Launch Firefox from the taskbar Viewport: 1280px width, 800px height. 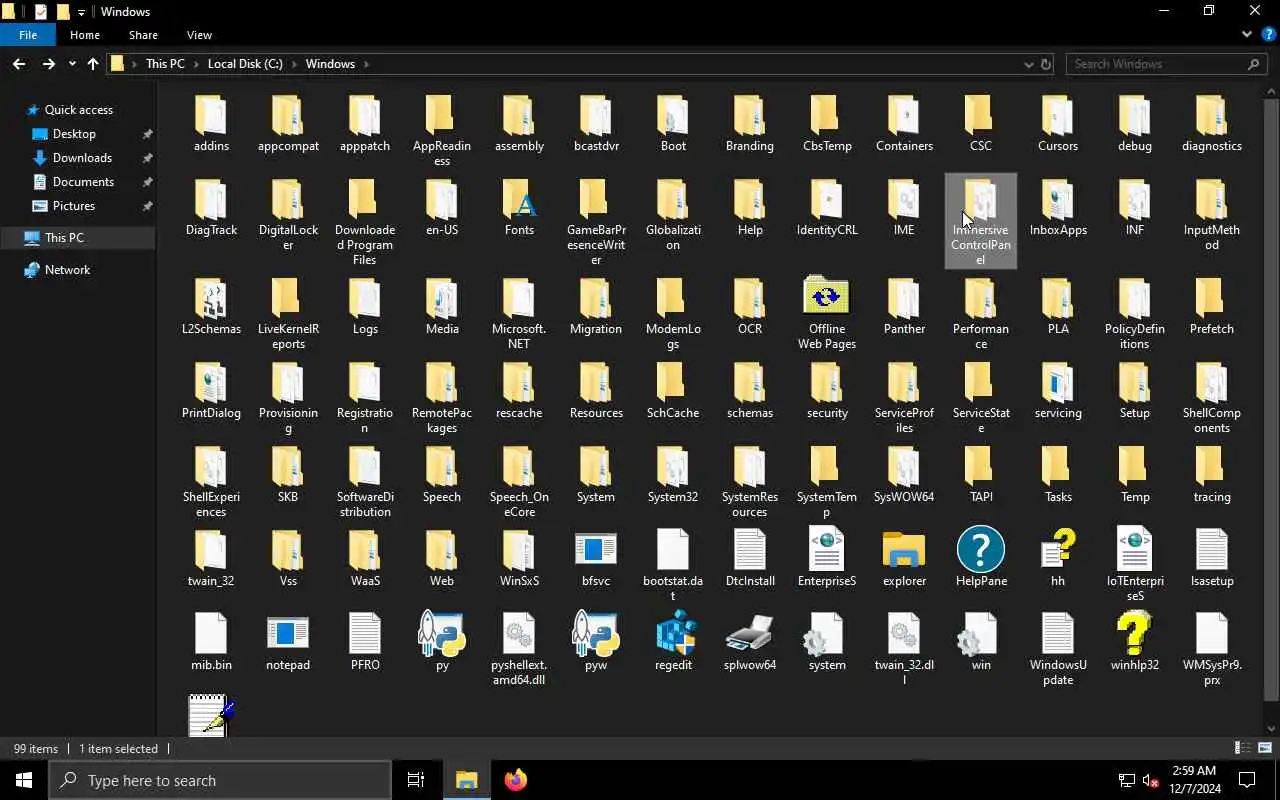pyautogui.click(x=516, y=781)
